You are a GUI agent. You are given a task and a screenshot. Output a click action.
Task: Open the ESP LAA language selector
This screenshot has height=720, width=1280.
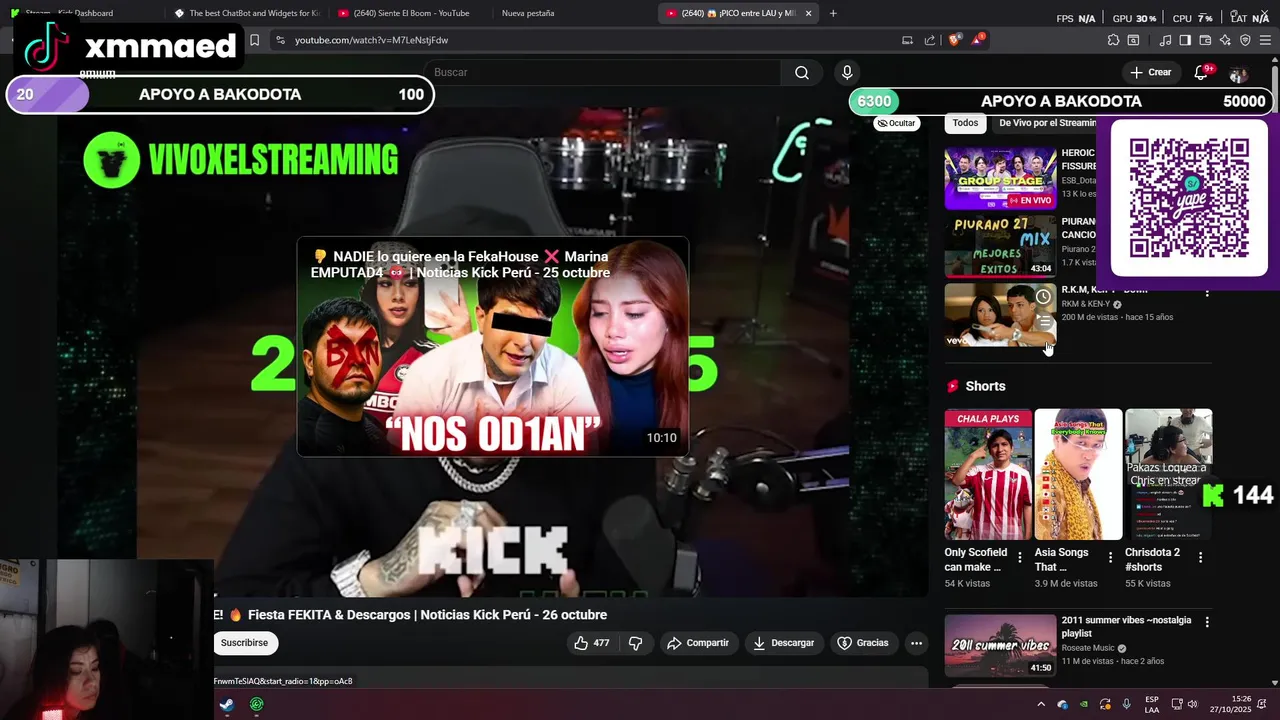pos(1152,704)
